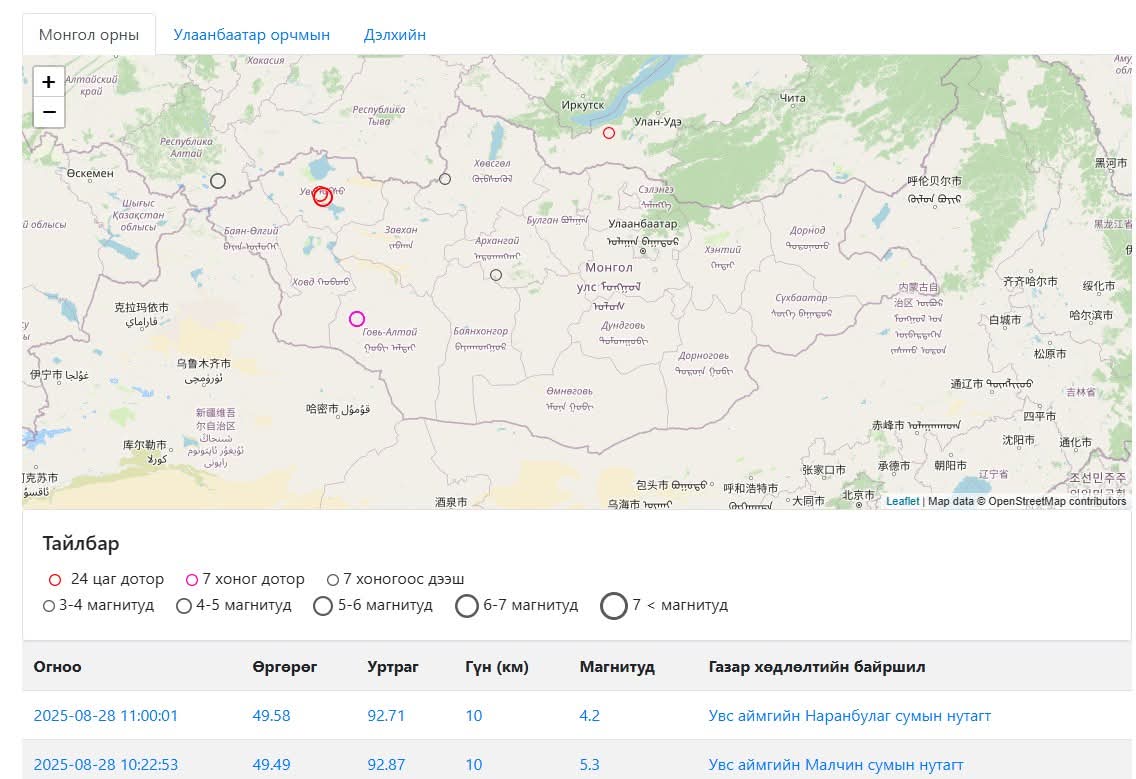The image size is (1136, 779).
Task: Select the large red marker in Uvs province
Action: [x=322, y=197]
